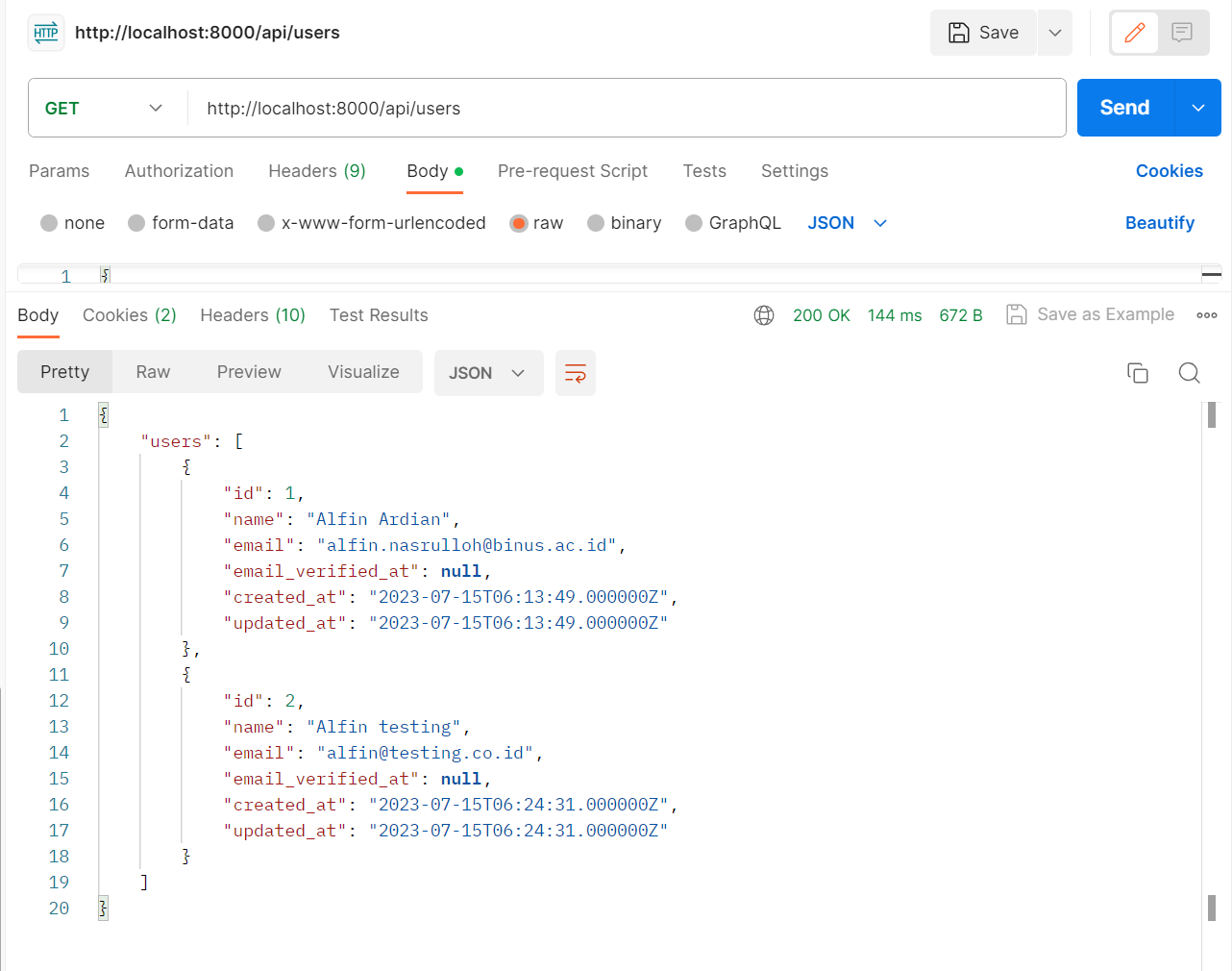This screenshot has width=1232, height=971.
Task: Select the Pretty response view
Action: click(x=64, y=372)
